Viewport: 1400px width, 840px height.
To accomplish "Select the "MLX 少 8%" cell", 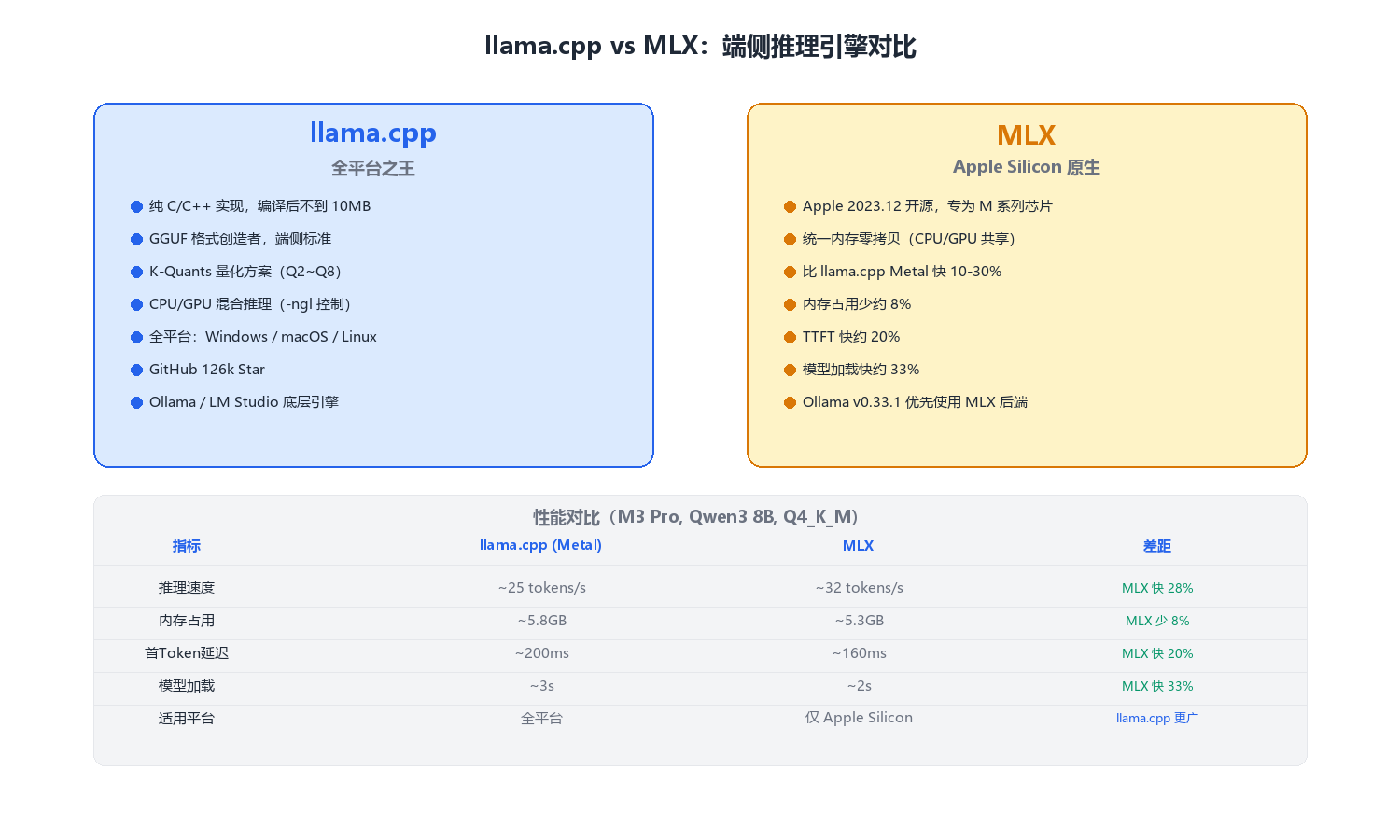I will (x=1157, y=621).
